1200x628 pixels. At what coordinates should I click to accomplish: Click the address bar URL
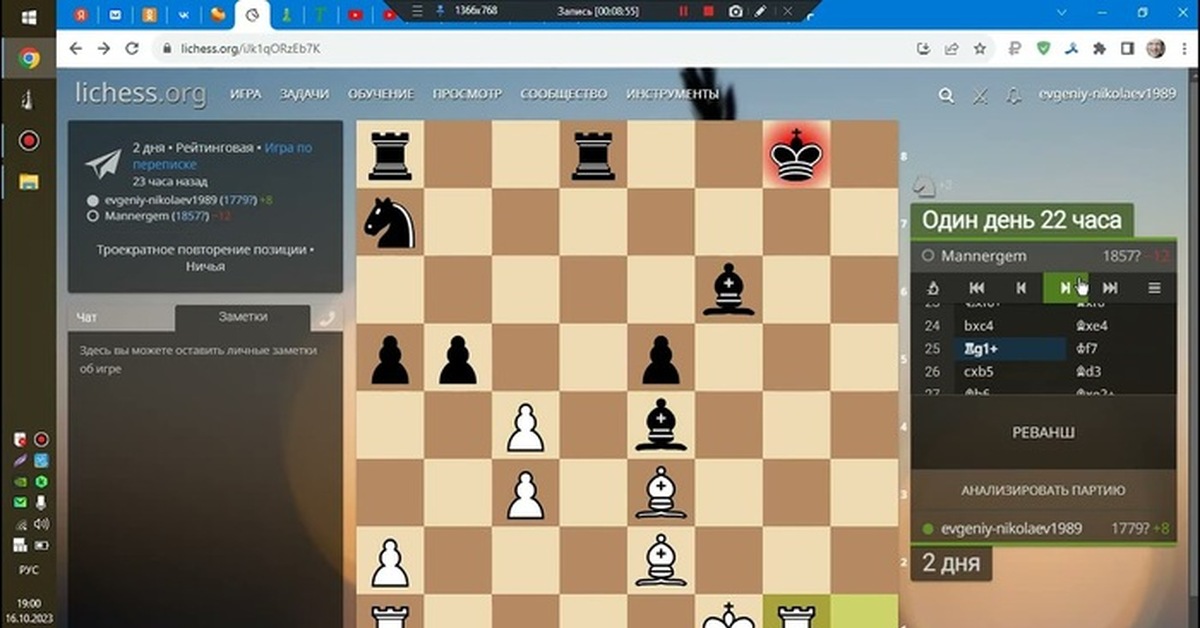(x=251, y=48)
